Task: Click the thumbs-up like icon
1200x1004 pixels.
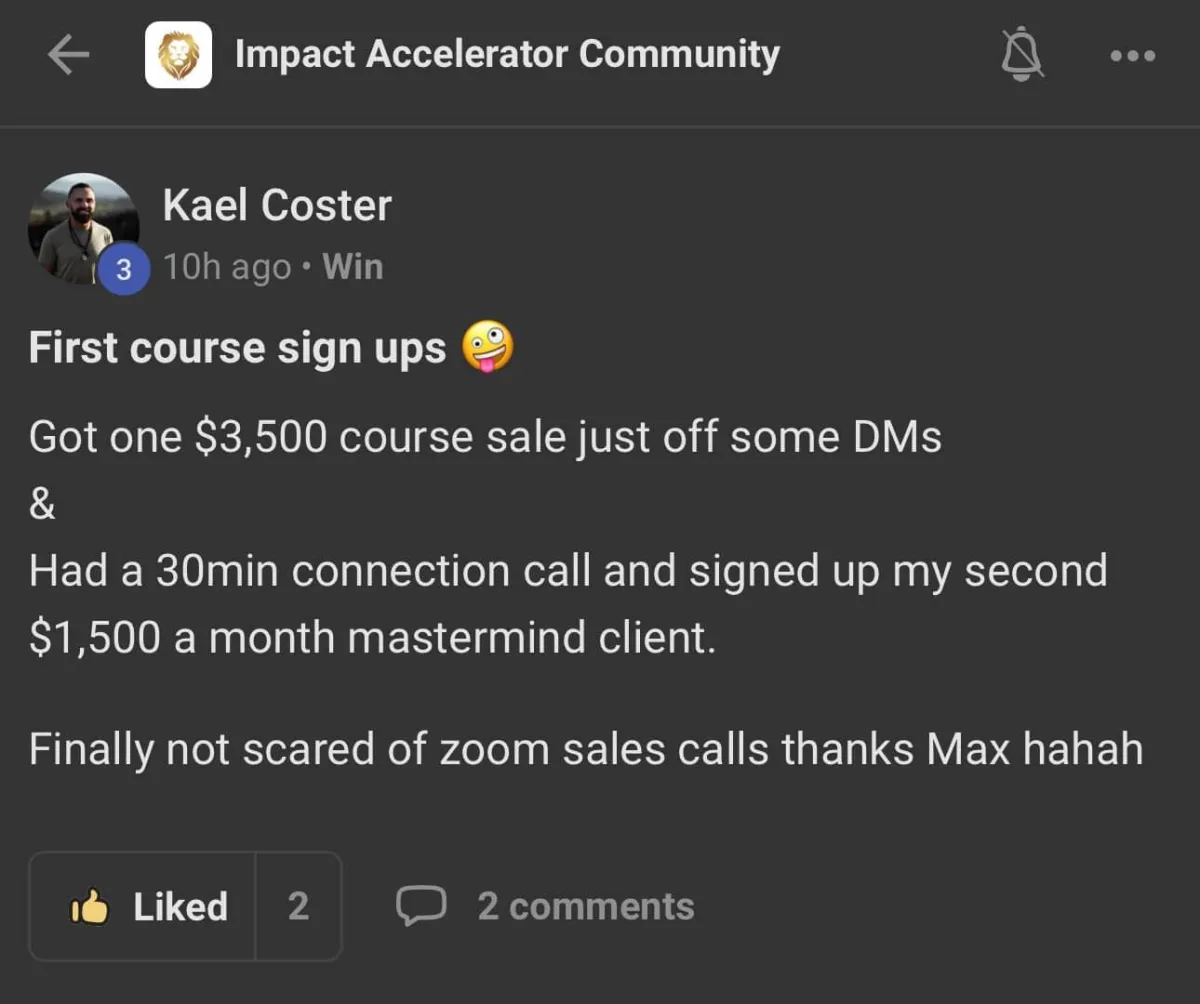Action: (x=90, y=907)
